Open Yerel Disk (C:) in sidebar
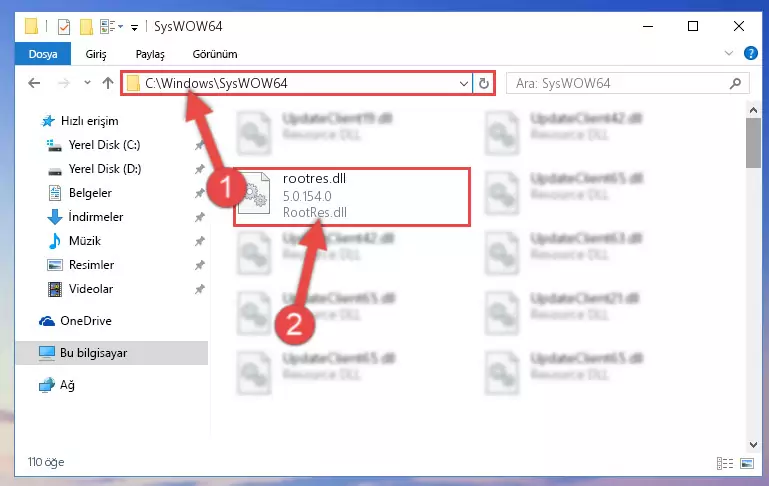The height and width of the screenshot is (486, 769). (x=104, y=145)
